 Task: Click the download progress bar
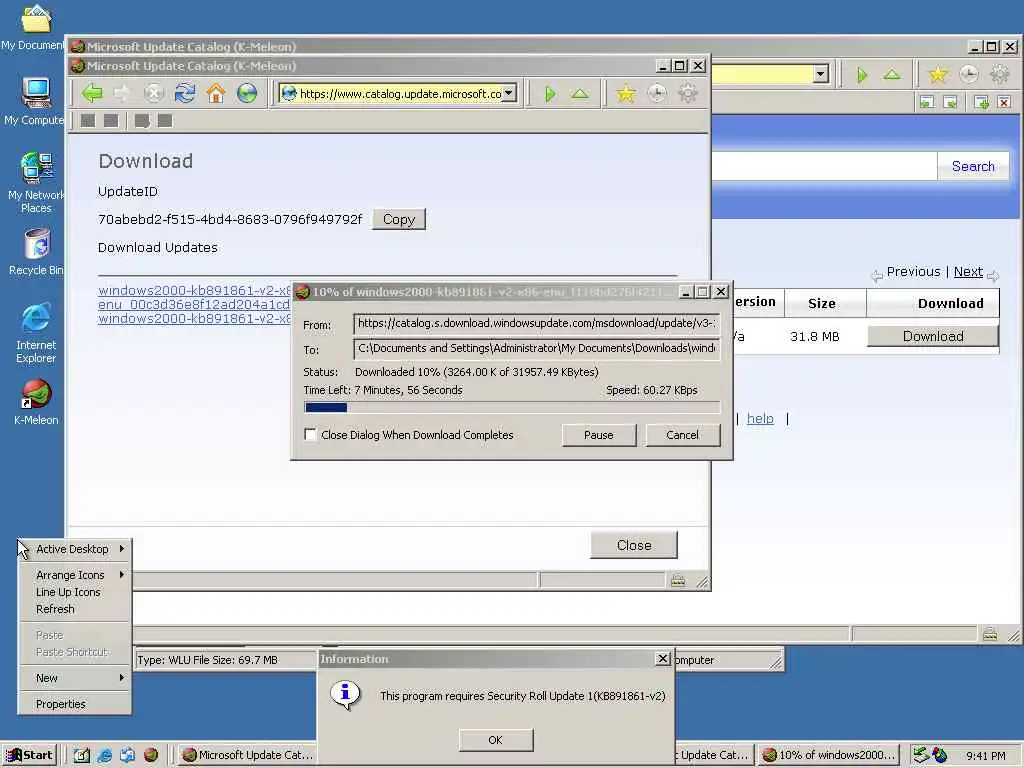tap(511, 408)
